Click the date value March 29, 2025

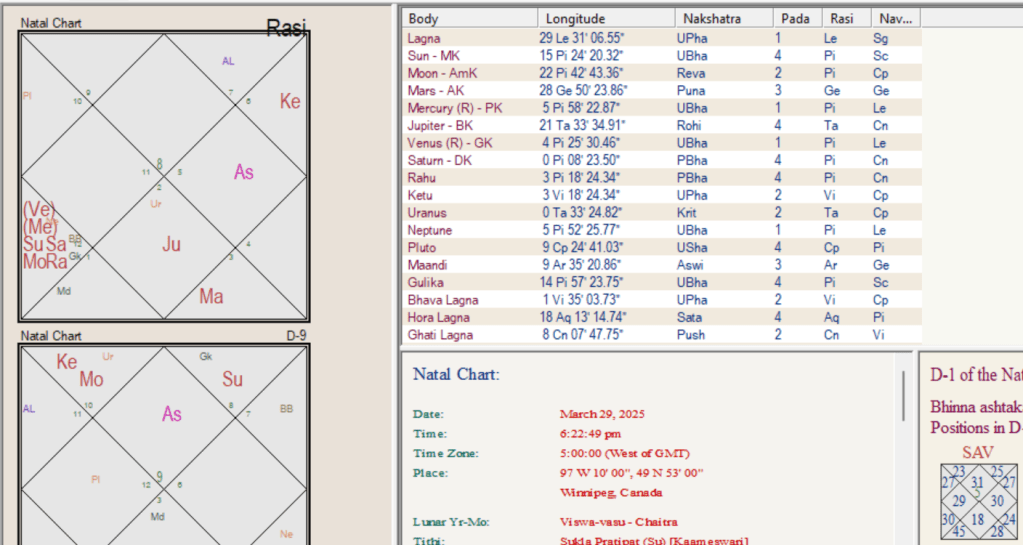(602, 413)
